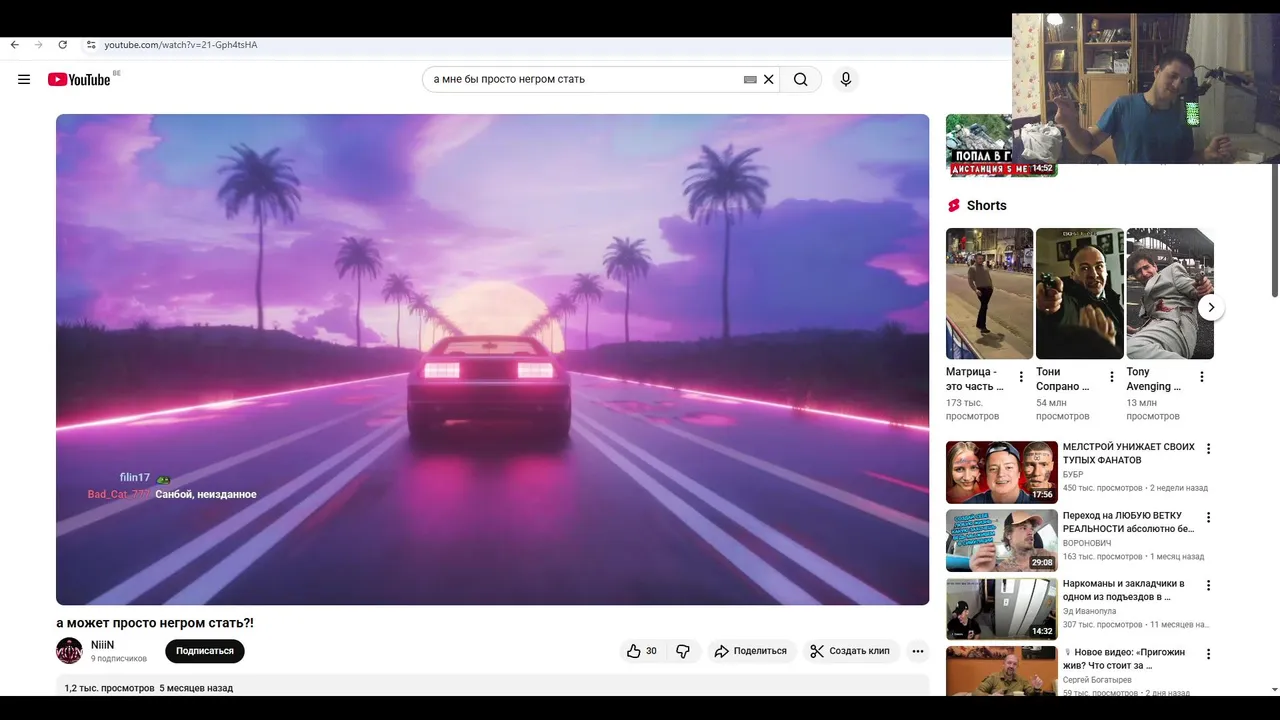Click the ВОРОНОВИЧ channel name
The width and height of the screenshot is (1280, 720).
pos(1087,543)
